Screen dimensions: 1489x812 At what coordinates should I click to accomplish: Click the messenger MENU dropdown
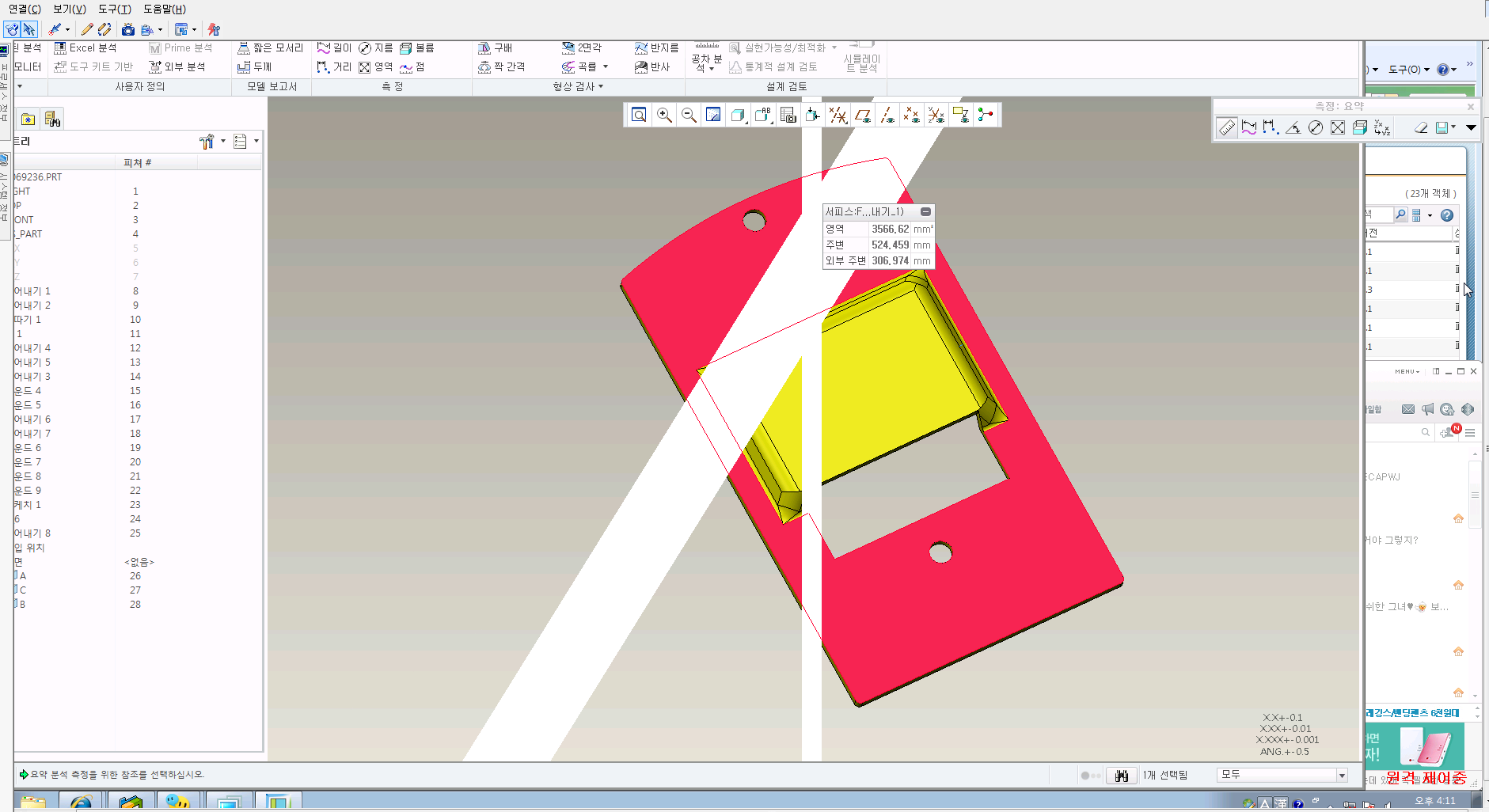point(1407,371)
